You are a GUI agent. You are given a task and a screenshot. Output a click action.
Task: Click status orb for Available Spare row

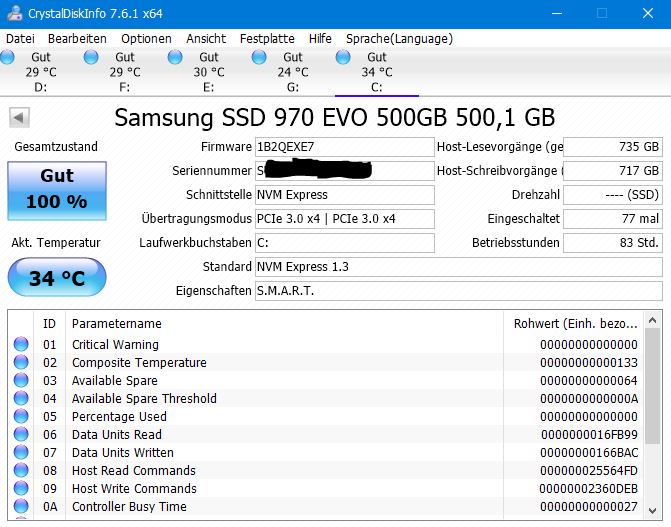tap(21, 380)
